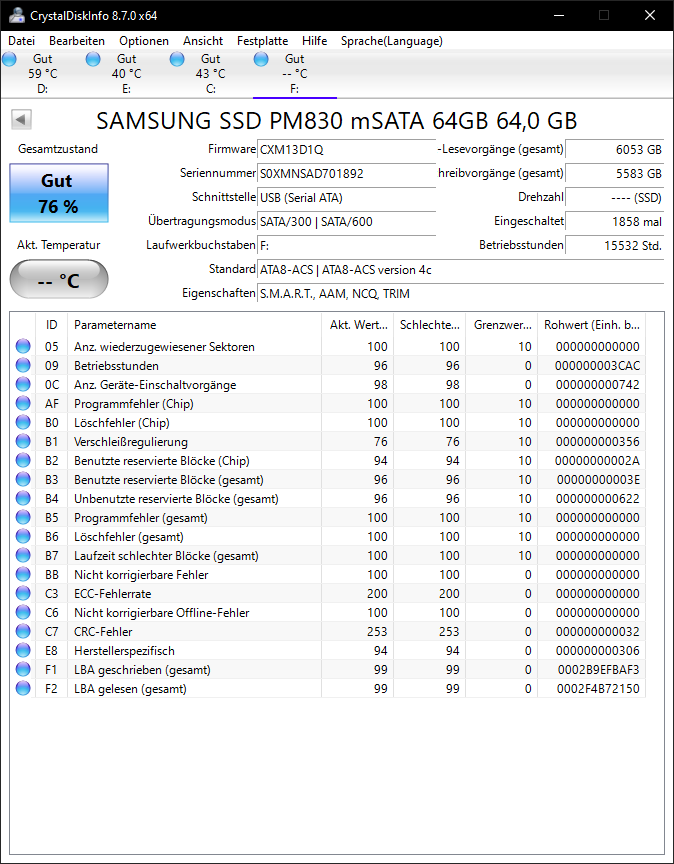
Task: Click the -- °C temperature button
Action: pos(58,279)
